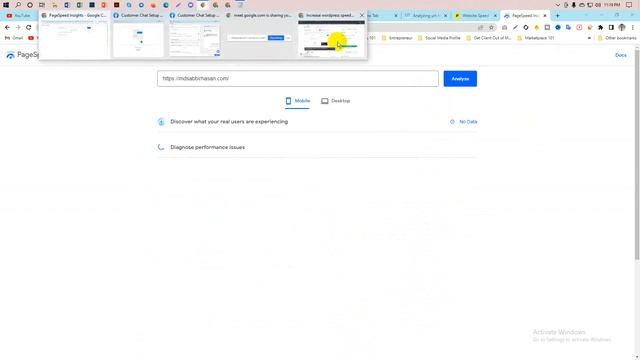Open the Docs link
The height and width of the screenshot is (360, 640).
coord(620,55)
